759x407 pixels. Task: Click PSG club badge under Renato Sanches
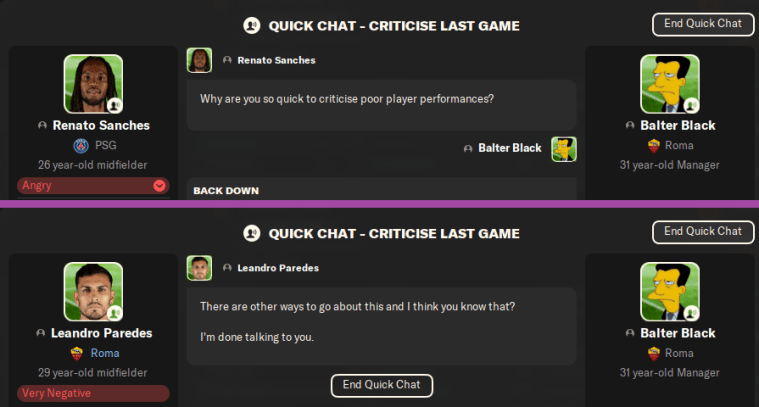(x=68, y=145)
